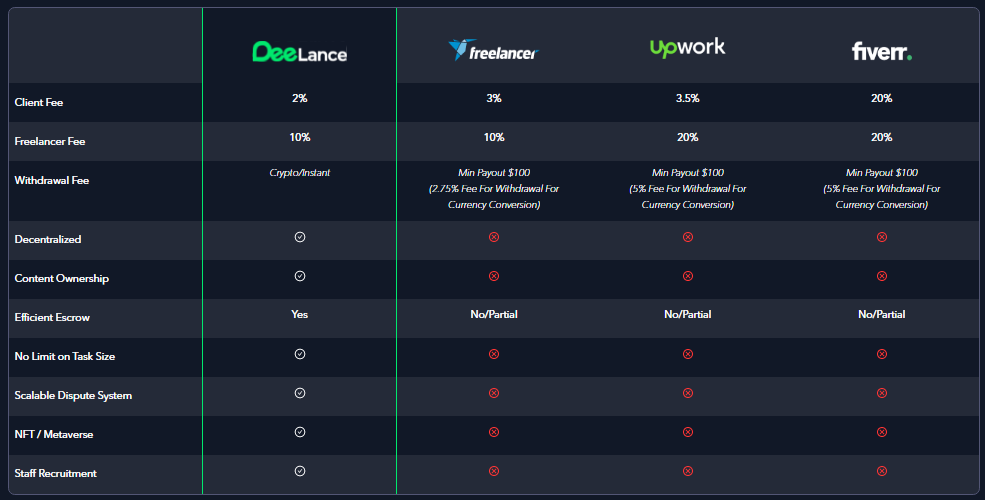
Task: Click Upwork's Staff Recruitment red cross
Action: pos(688,471)
